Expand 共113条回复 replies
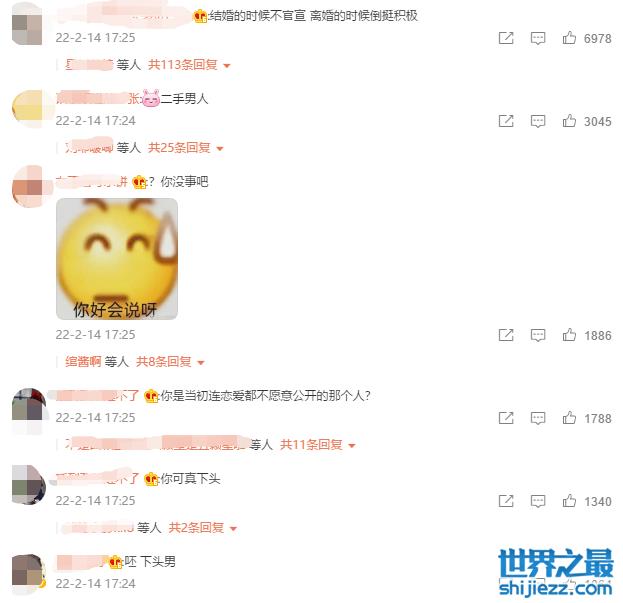 [189, 65]
